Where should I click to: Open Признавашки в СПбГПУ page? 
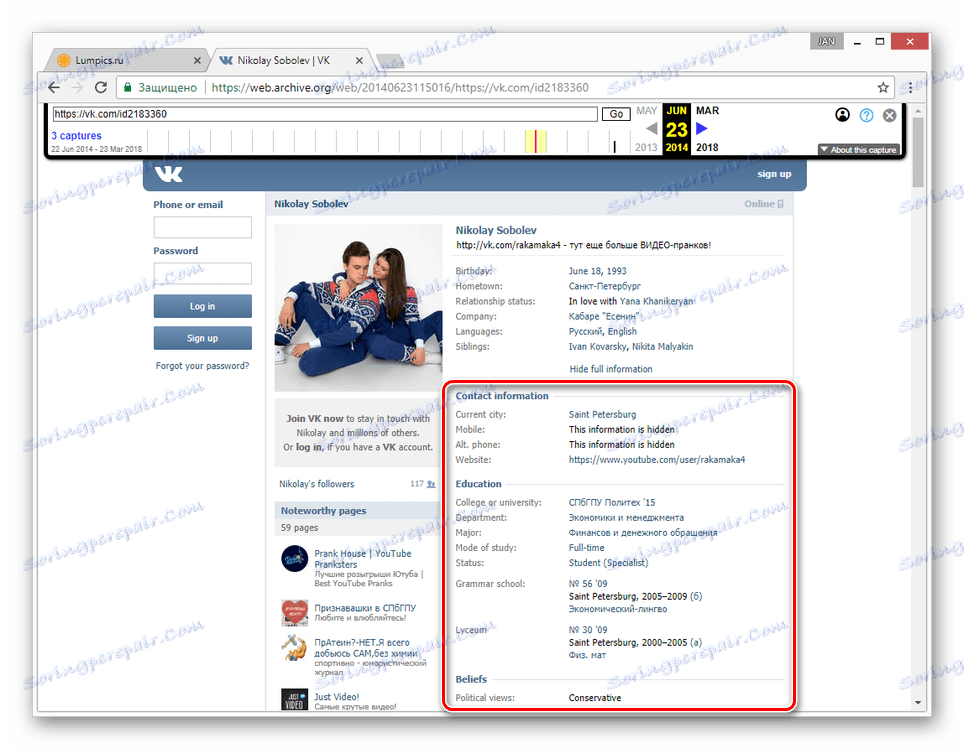click(365, 608)
